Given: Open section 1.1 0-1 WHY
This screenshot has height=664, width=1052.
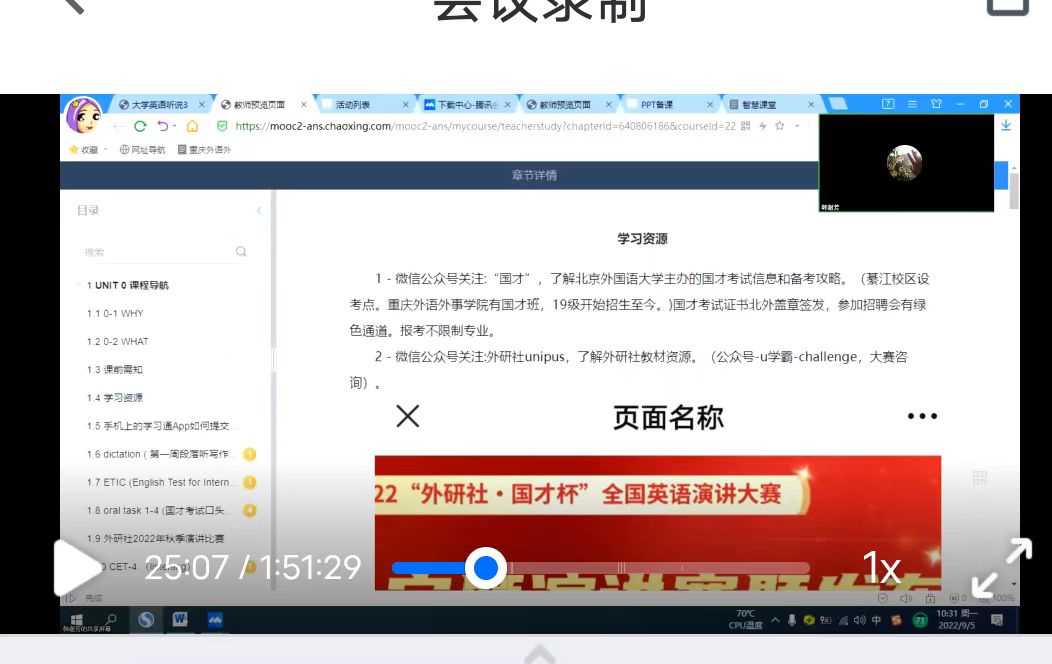Looking at the screenshot, I should 115,313.
